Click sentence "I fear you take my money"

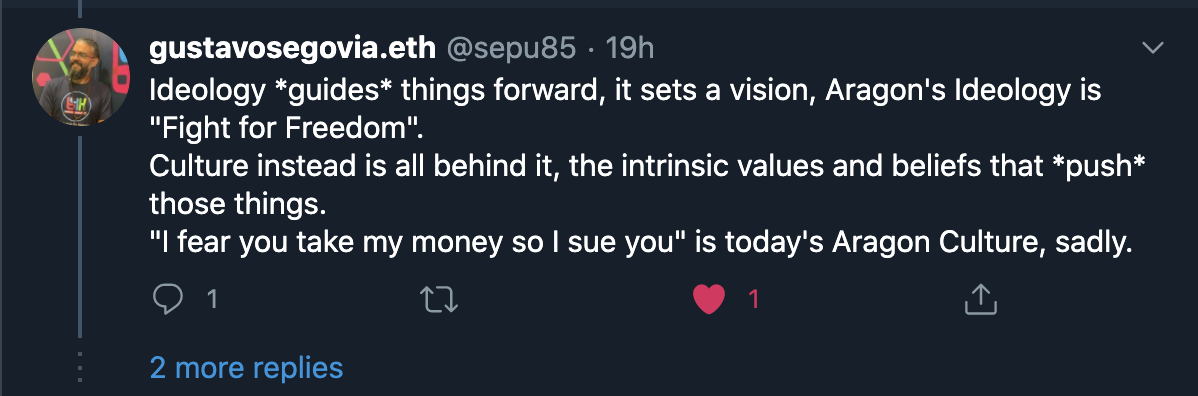(640, 242)
